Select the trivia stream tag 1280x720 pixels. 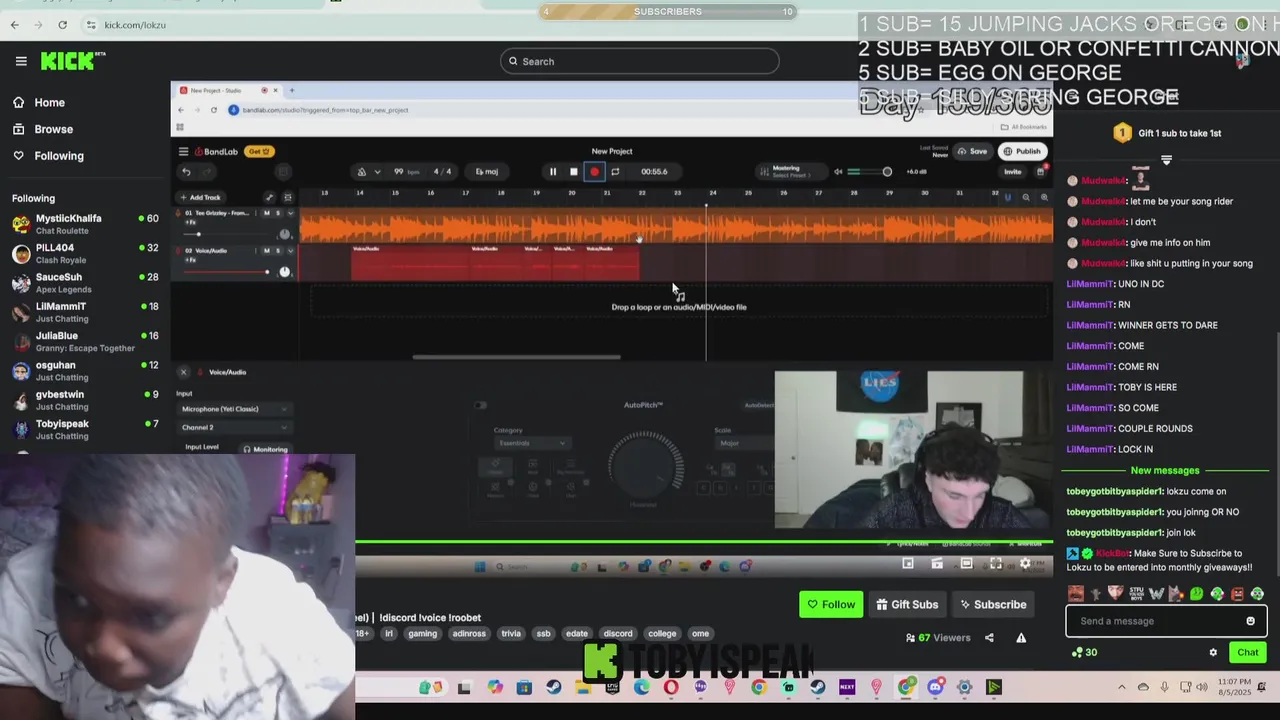[511, 633]
